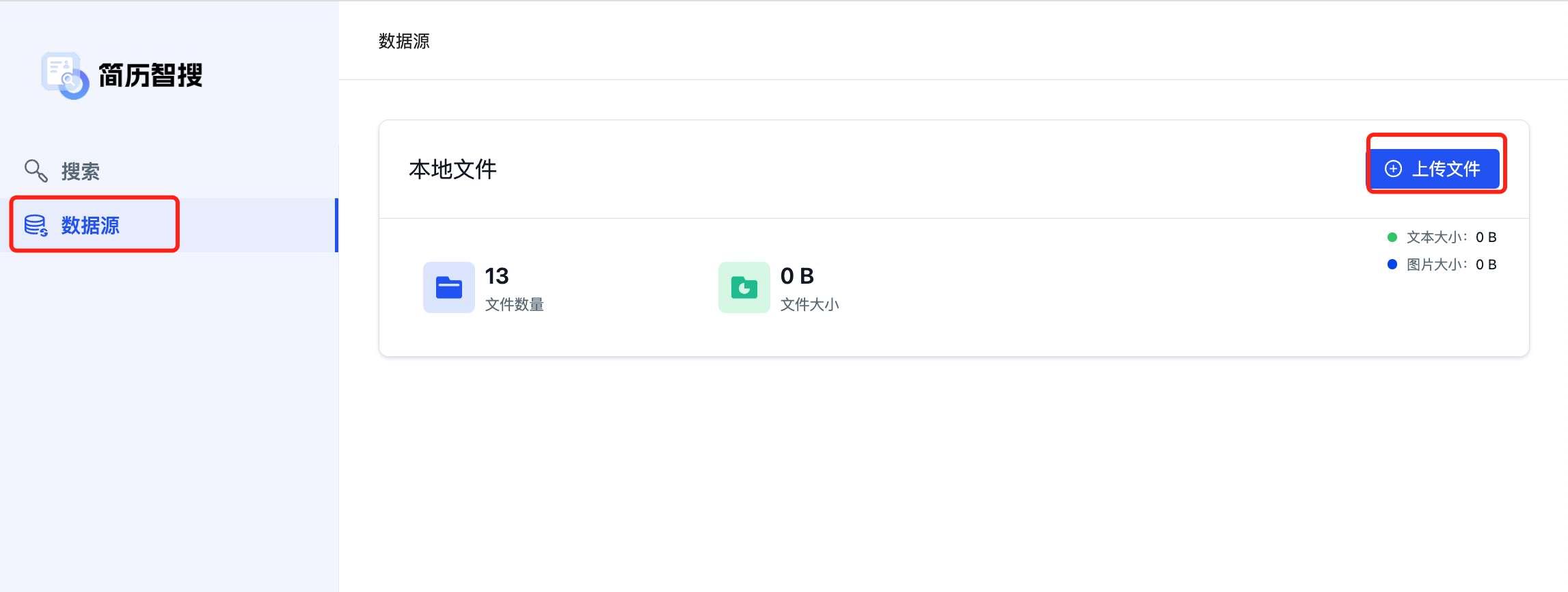Viewport: 1568px width, 592px height.
Task: Select the 数据源 sidebar menu item
Action: pos(90,225)
